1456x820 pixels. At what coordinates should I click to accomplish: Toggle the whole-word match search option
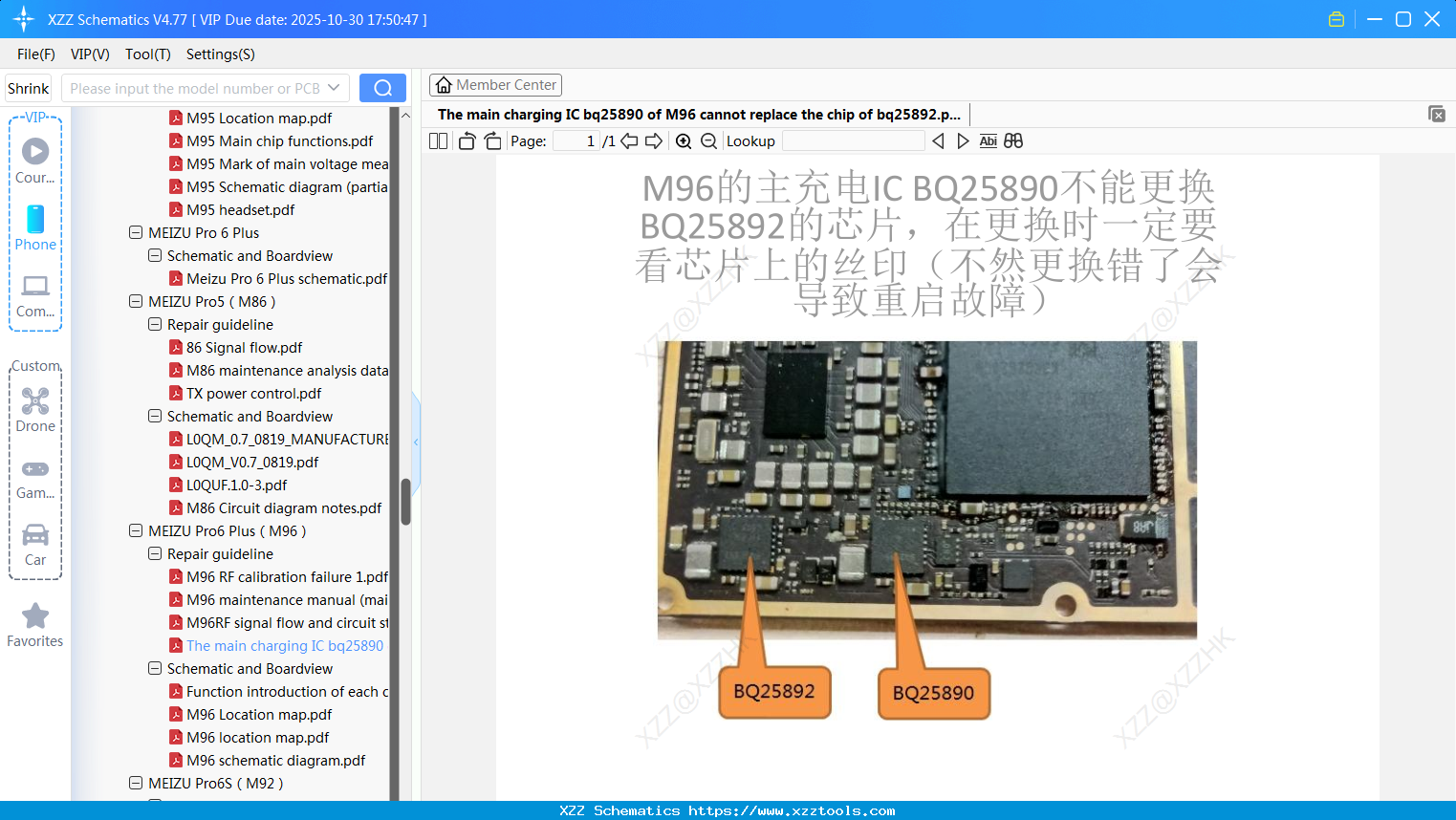pos(1013,140)
